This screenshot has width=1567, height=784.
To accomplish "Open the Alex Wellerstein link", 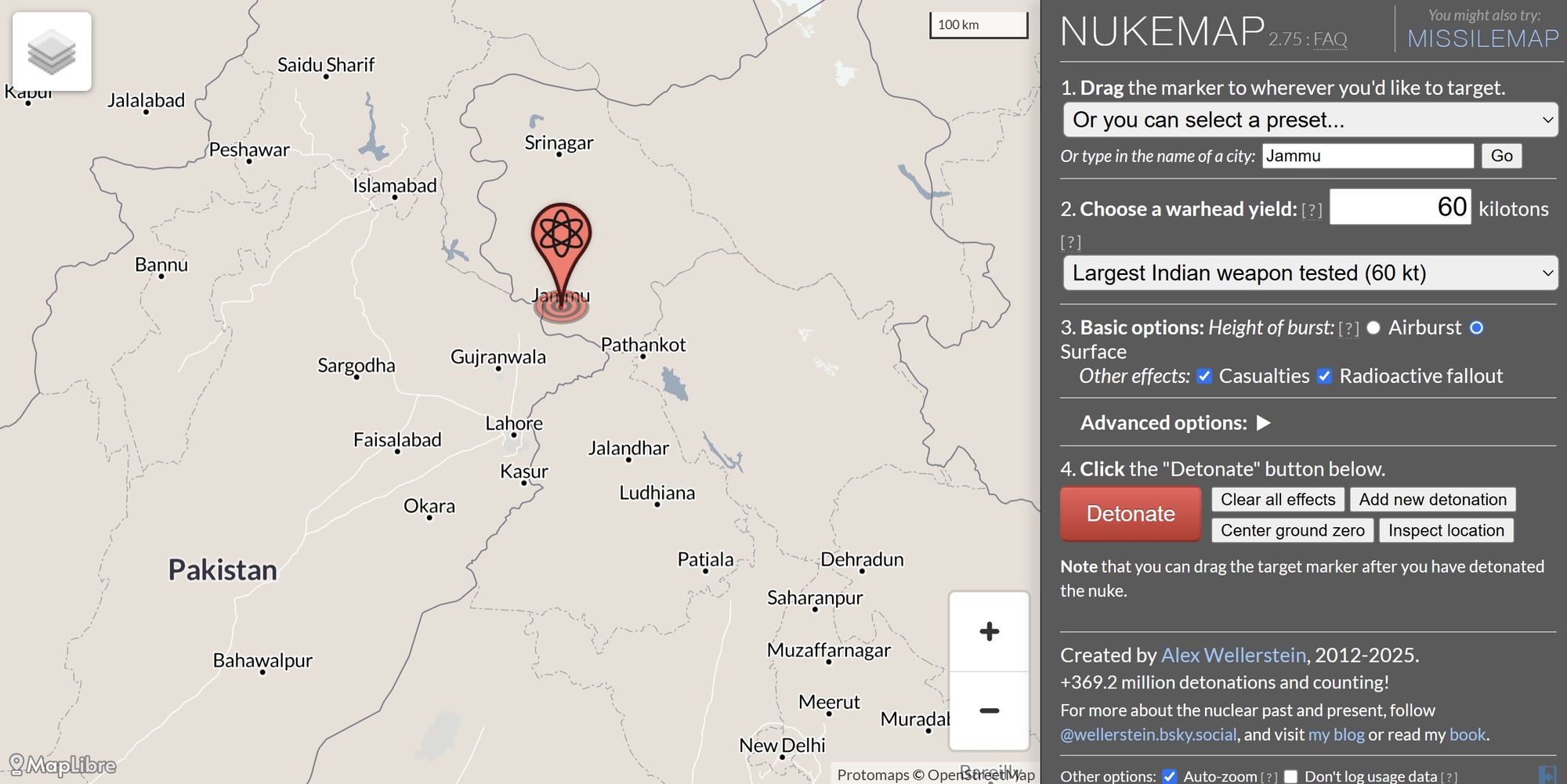I will [1233, 655].
